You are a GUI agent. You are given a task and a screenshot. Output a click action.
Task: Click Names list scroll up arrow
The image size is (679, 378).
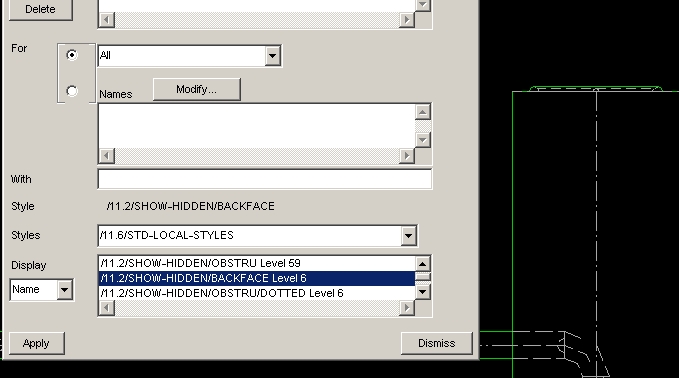[x=423, y=112]
